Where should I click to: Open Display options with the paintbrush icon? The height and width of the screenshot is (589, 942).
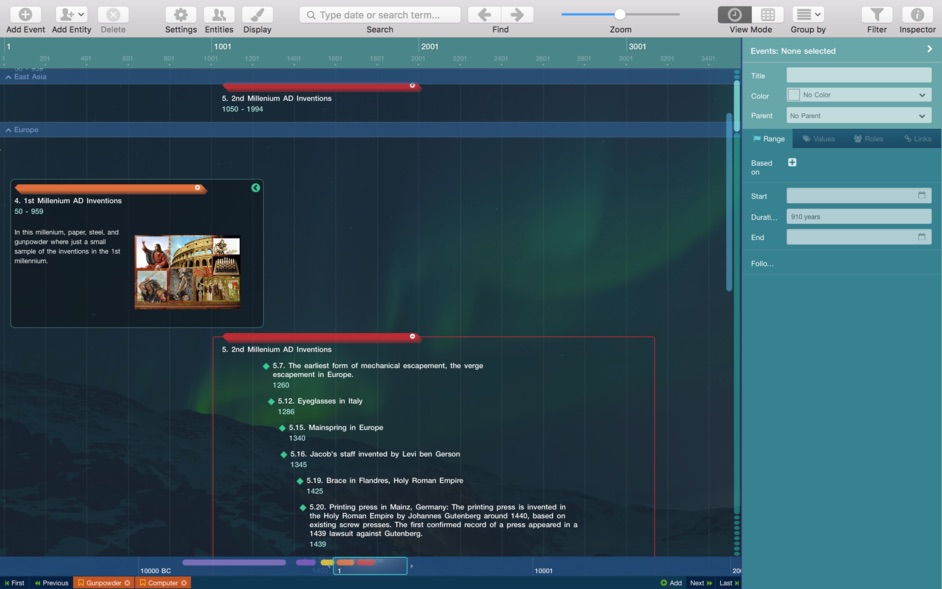pos(257,14)
